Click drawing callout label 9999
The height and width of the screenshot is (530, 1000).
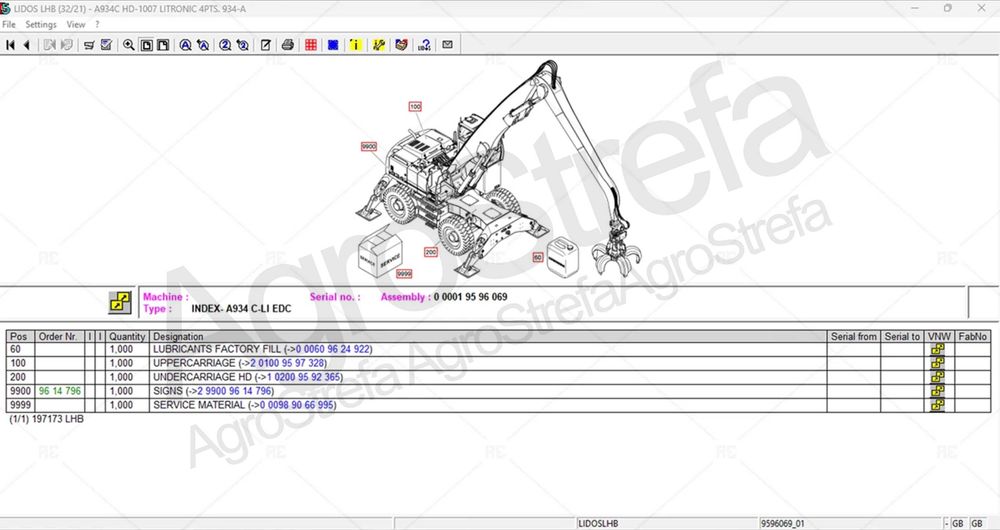(x=404, y=274)
